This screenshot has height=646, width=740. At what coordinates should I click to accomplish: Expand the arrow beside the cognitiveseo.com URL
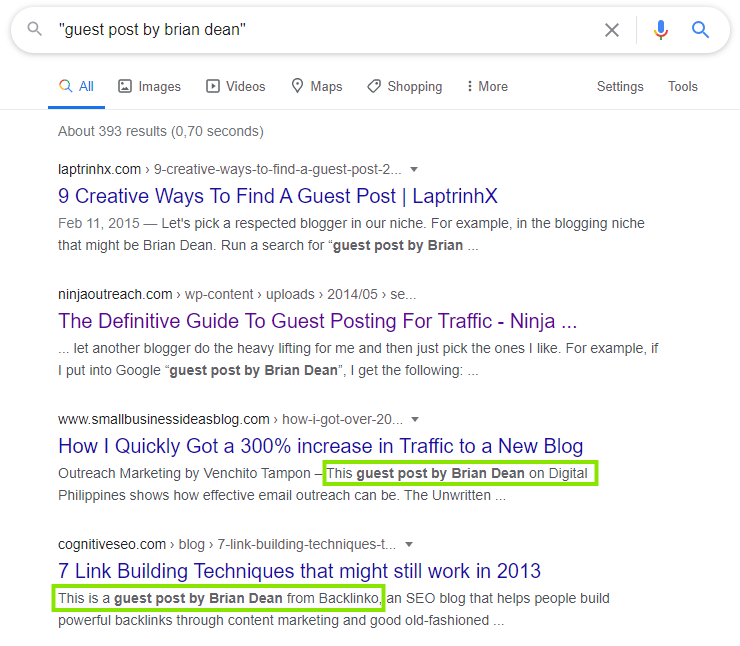tap(409, 545)
